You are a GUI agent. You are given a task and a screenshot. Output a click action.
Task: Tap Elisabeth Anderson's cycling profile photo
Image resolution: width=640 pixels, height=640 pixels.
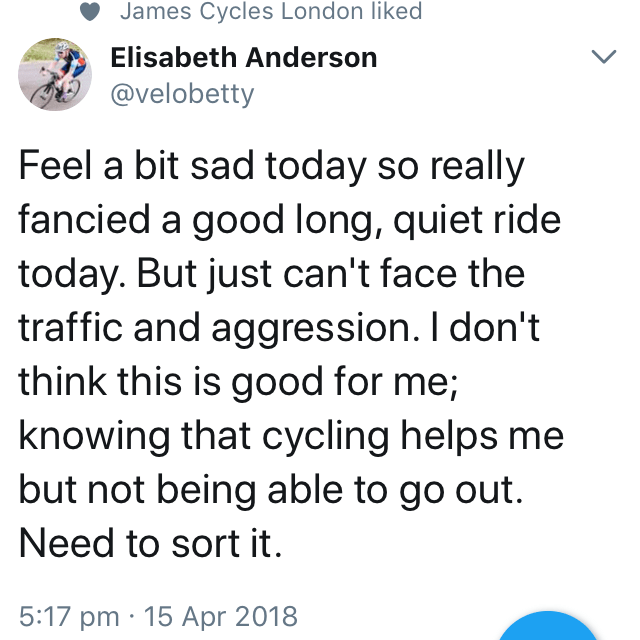tap(54, 75)
